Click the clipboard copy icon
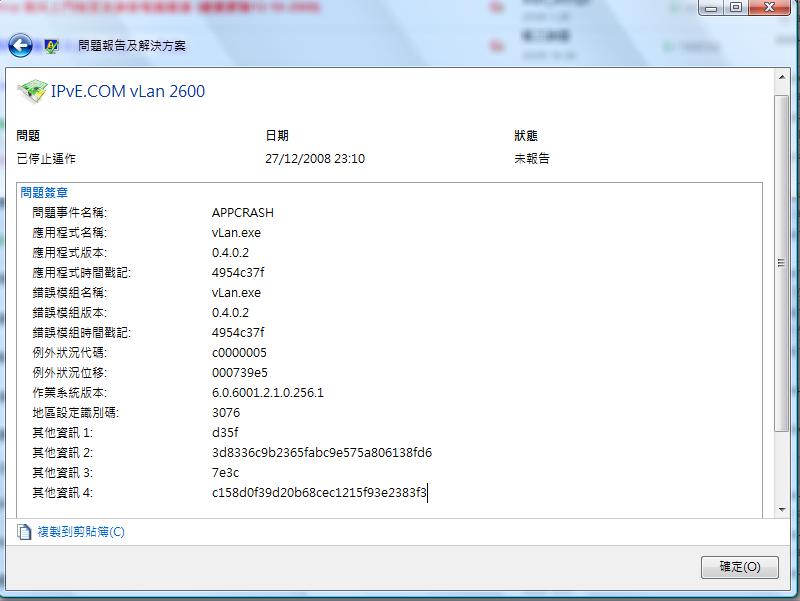This screenshot has width=800, height=601. coord(24,532)
